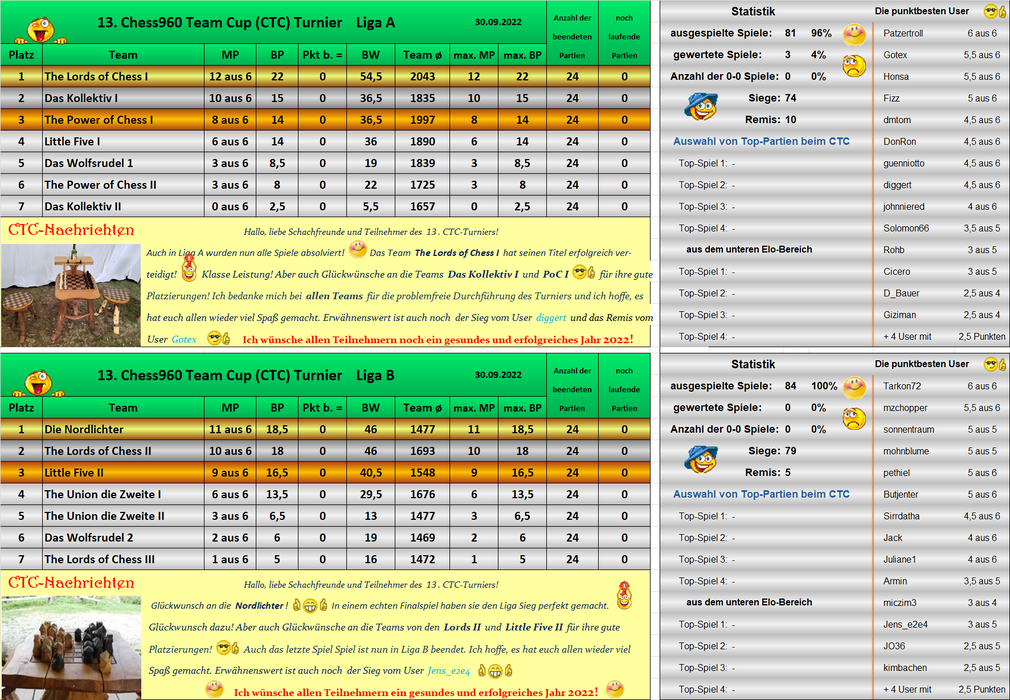Click thumbs-up smileys after cyan 'Jens_e2e4'
The image size is (1010, 700).
[495, 671]
